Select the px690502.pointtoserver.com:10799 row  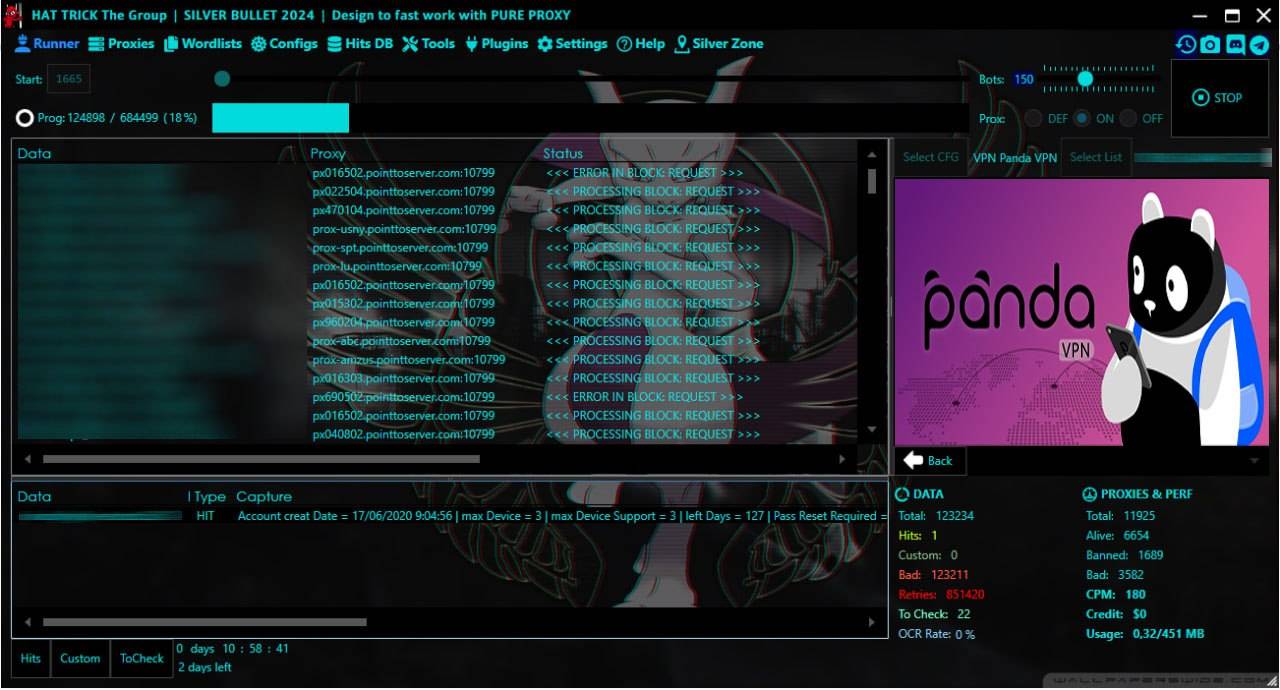[438, 397]
